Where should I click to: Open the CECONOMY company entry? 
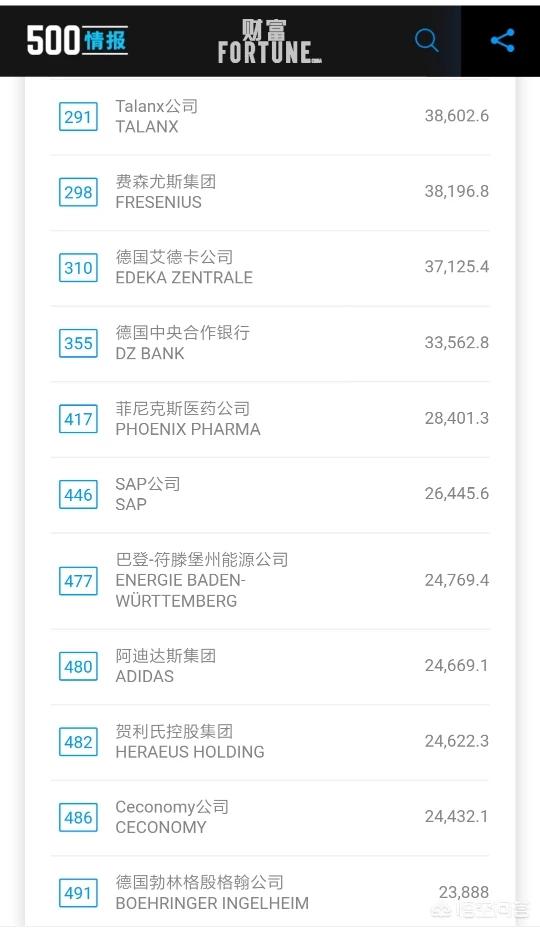(x=270, y=817)
